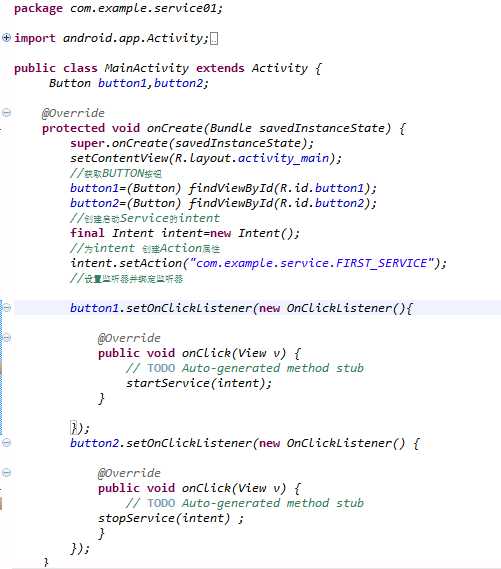Place cursor on package com.example.service01 line
Screen dimensions: 501x569
(118, 8)
